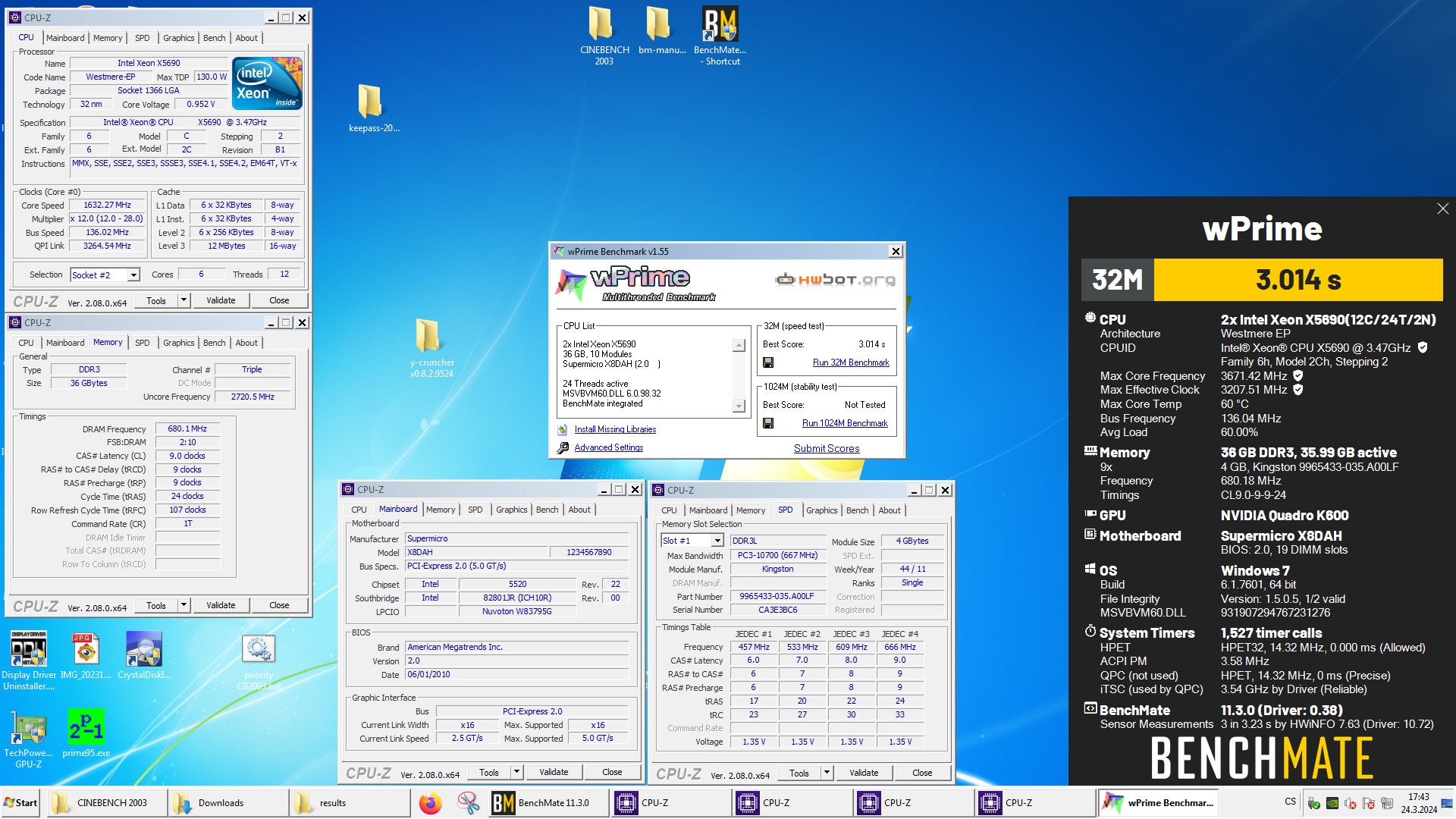
Task: Click the wrench icon beside Advanced Settings
Action: tap(563, 448)
